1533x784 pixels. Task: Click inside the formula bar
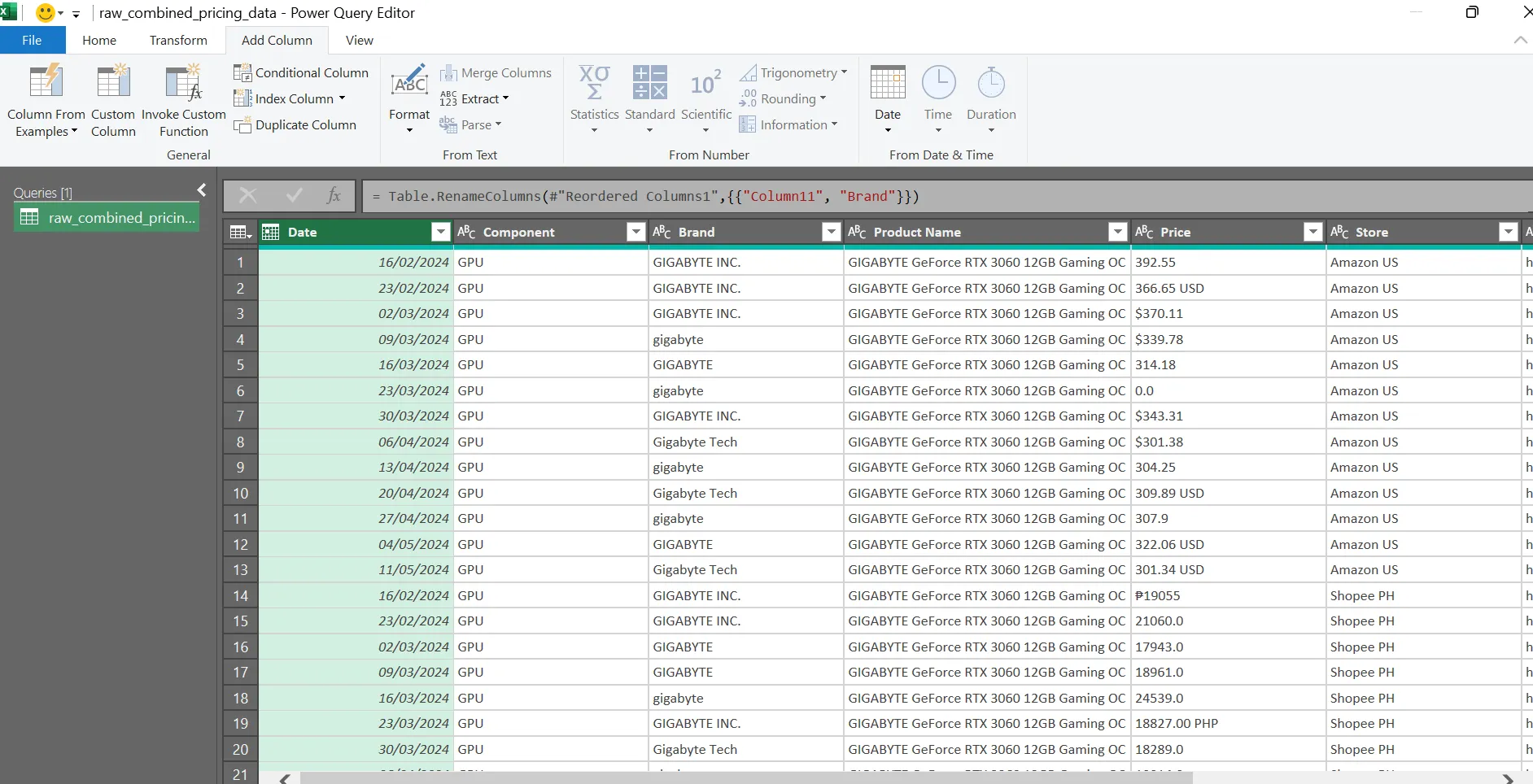point(732,195)
